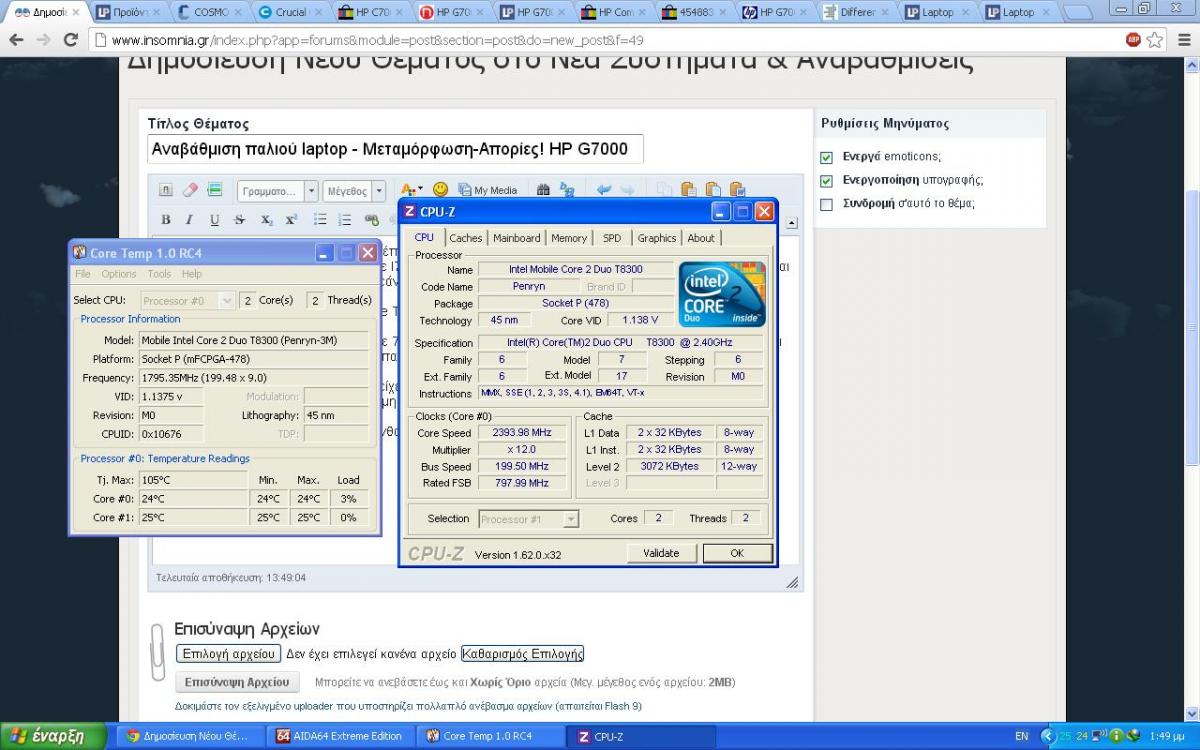This screenshot has height=750, width=1200.
Task: Open the CPU-Z processor Selection dropdown
Action: click(528, 519)
